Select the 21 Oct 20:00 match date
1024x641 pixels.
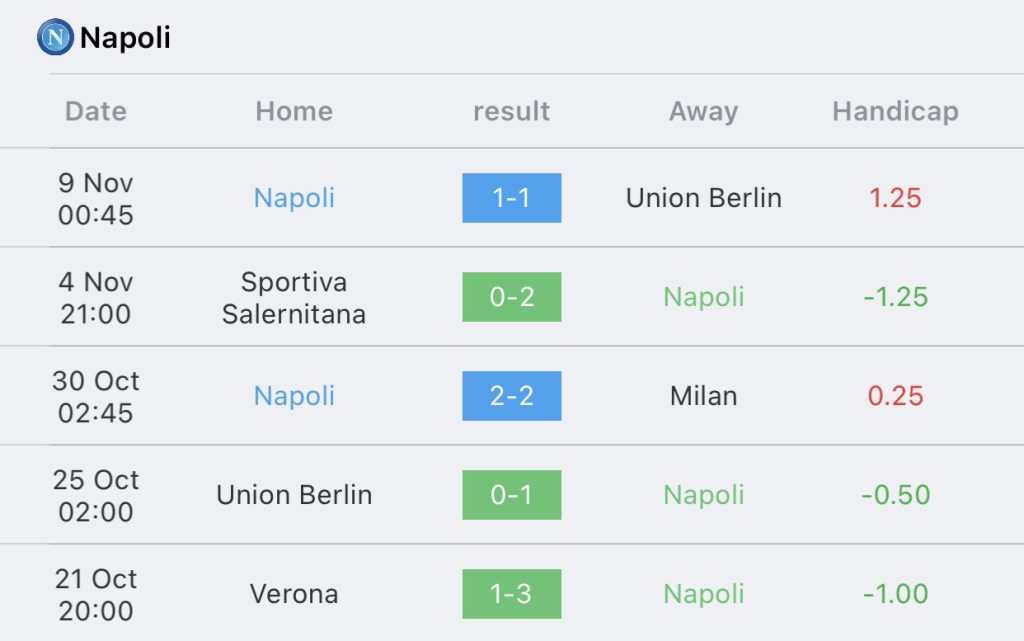(96, 594)
